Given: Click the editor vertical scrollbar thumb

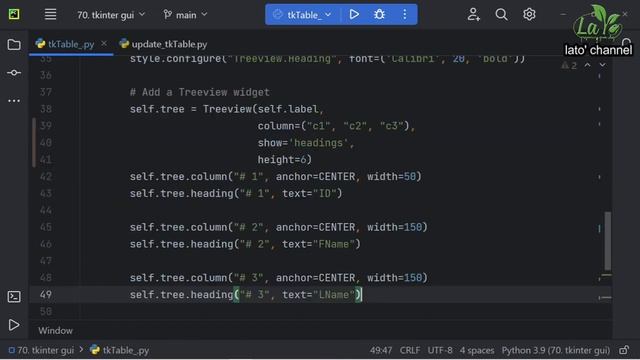Looking at the screenshot, I should 608,241.
